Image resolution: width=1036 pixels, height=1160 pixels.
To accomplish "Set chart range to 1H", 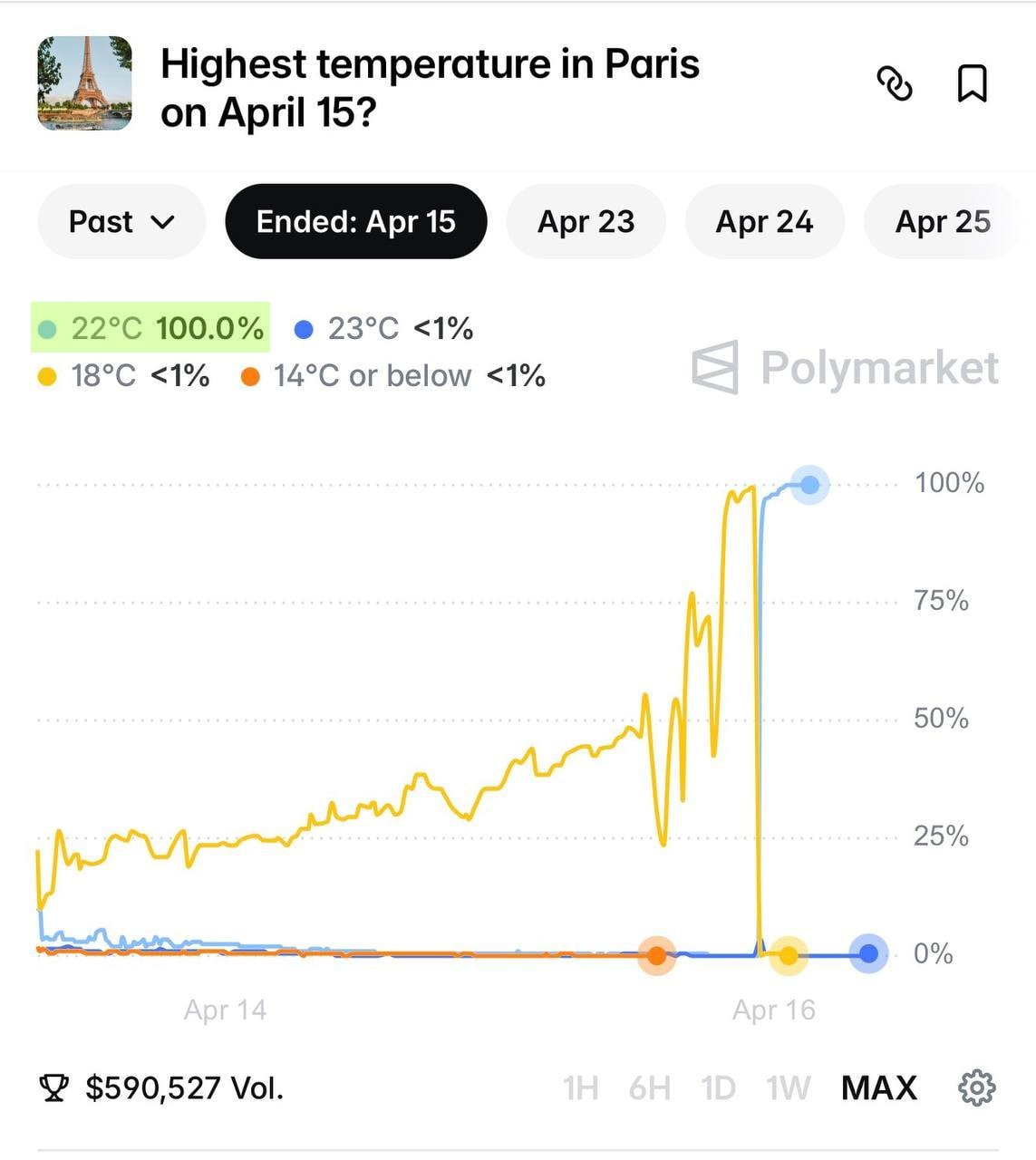I will tap(580, 1087).
